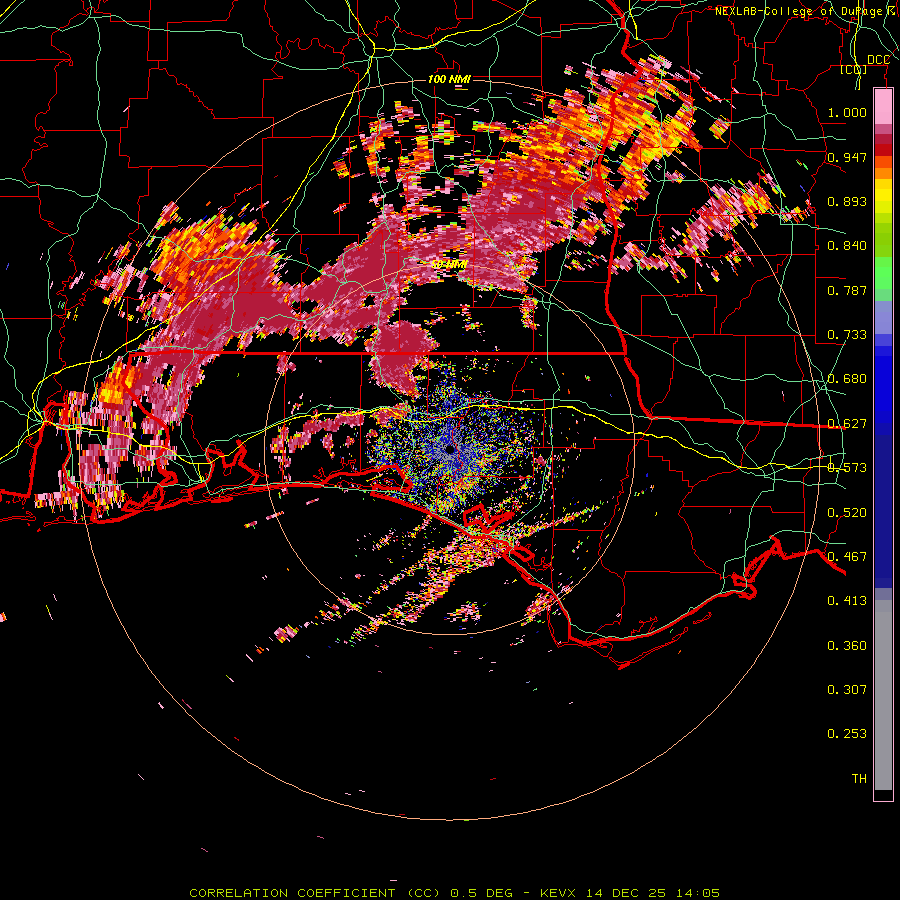Click the 100 NMI range ring label

point(449,79)
